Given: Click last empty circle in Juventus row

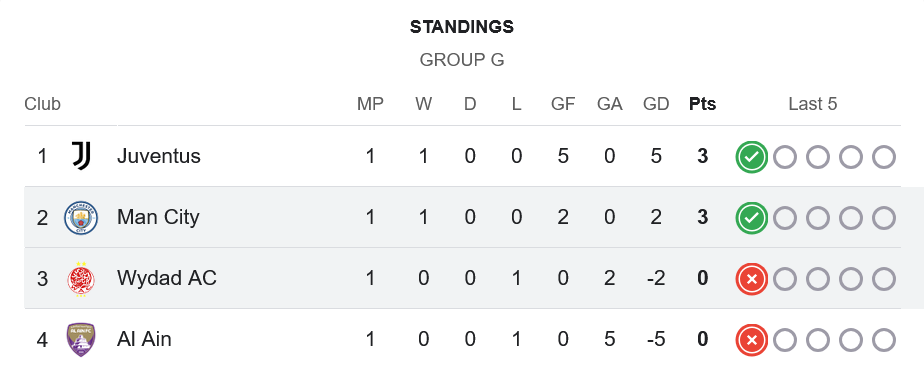Looking at the screenshot, I should [883, 157].
